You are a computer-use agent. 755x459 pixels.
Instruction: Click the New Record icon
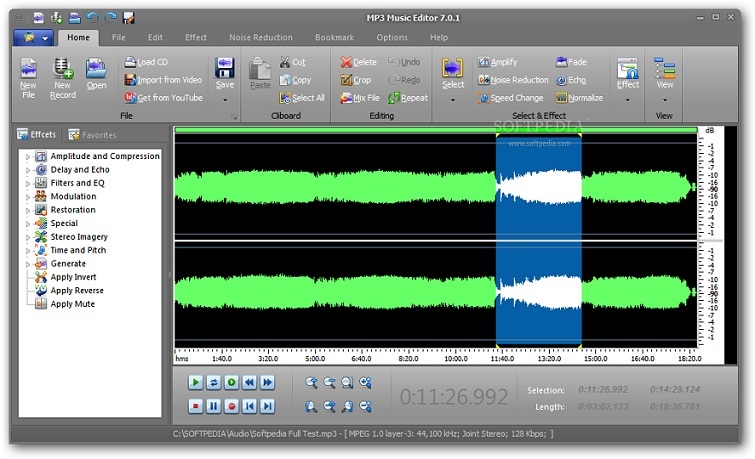(x=63, y=68)
